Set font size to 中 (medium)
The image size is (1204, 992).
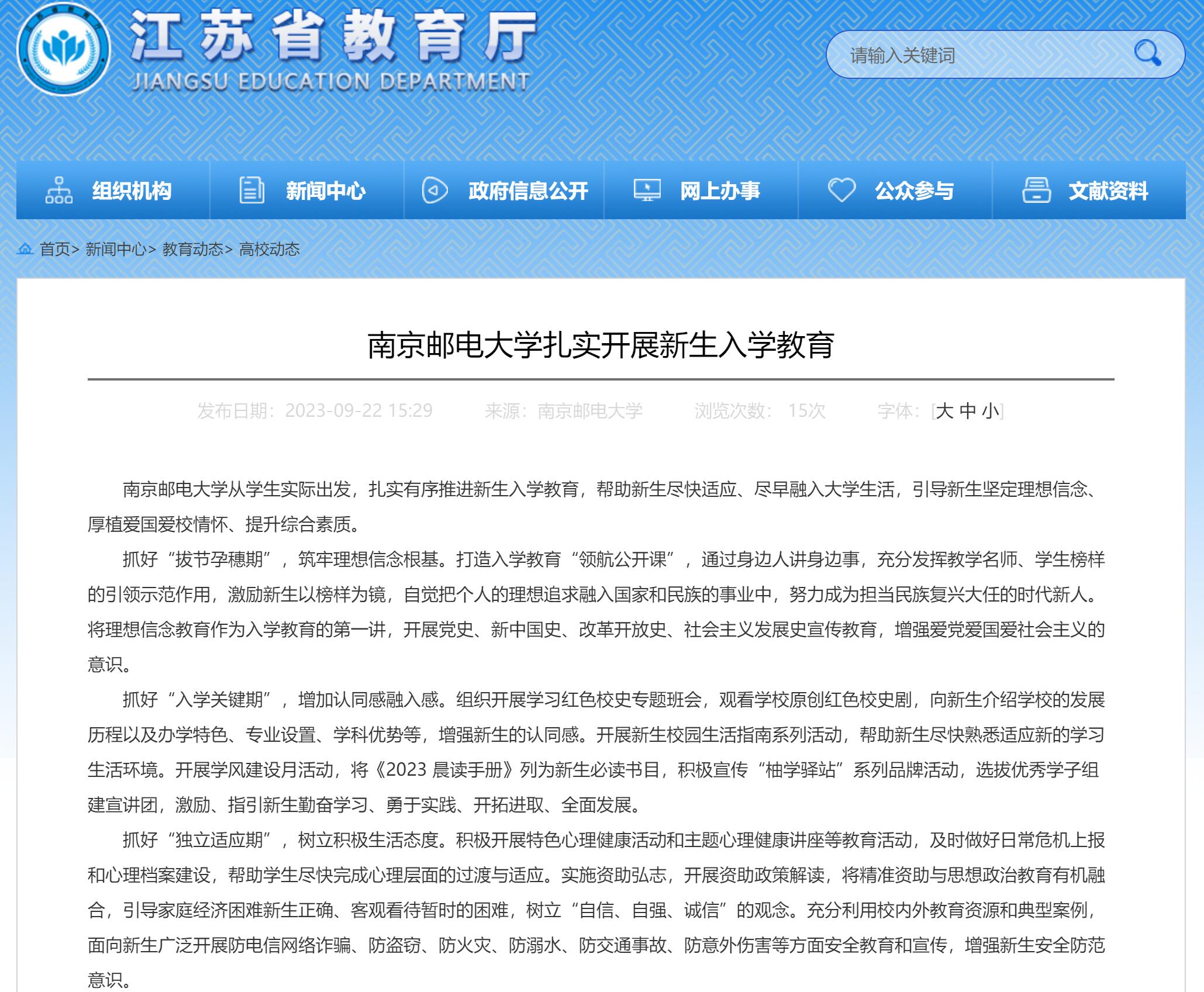click(968, 411)
